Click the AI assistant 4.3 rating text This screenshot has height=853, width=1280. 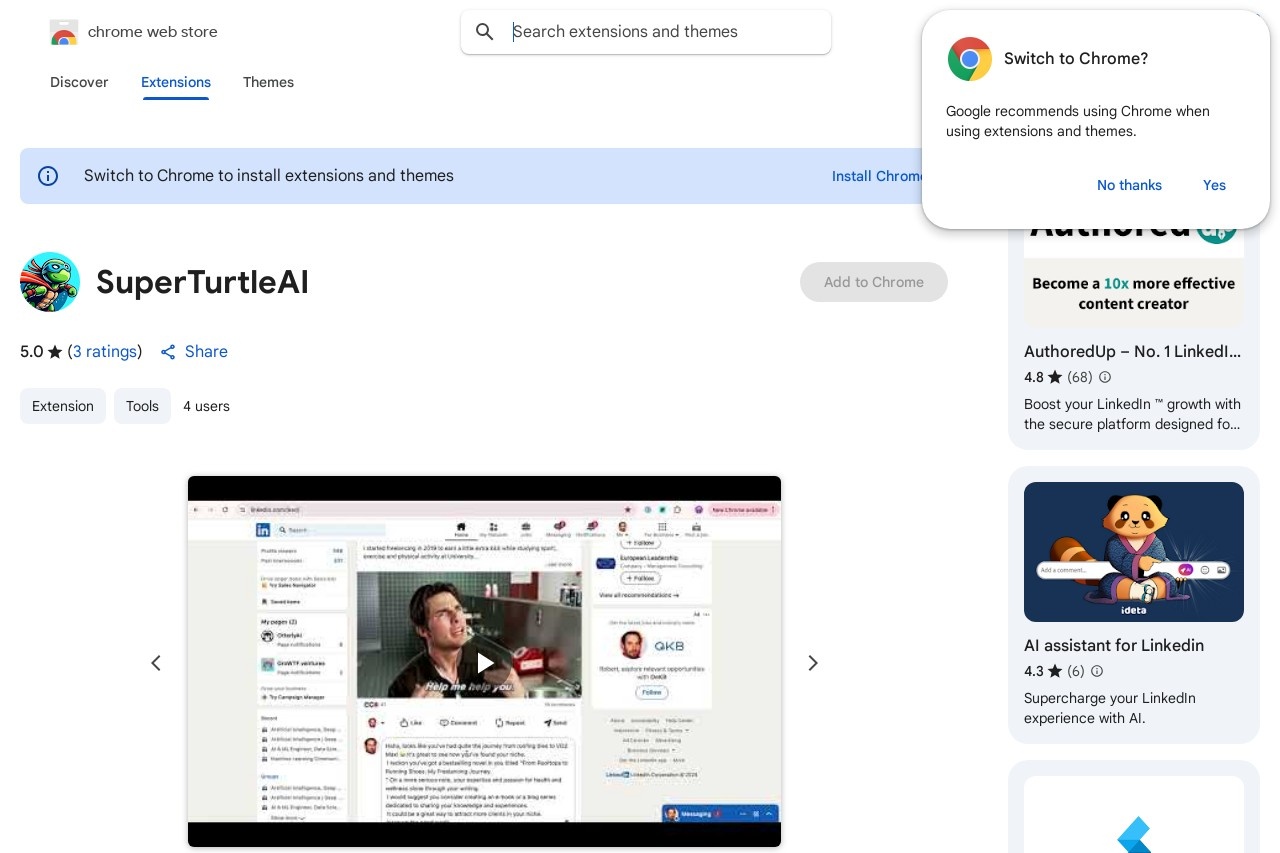[x=1034, y=671]
